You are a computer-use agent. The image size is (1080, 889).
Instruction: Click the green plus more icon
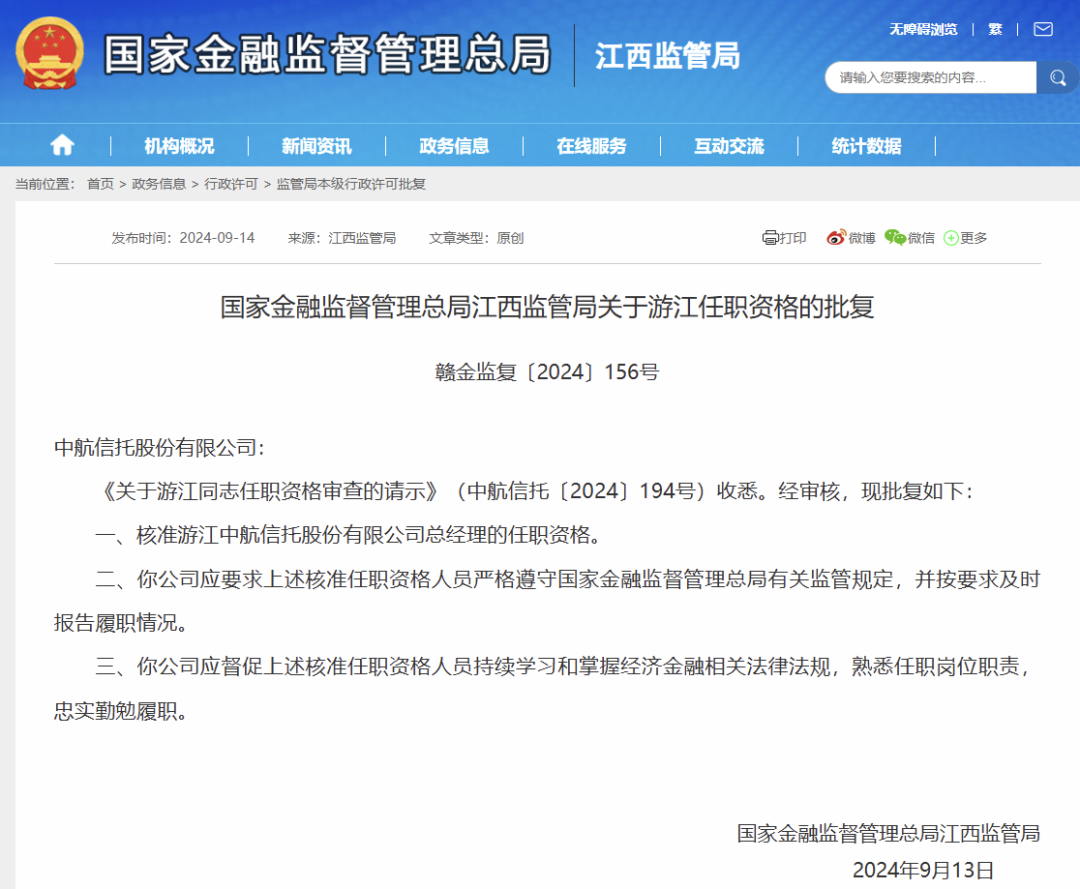(951, 238)
